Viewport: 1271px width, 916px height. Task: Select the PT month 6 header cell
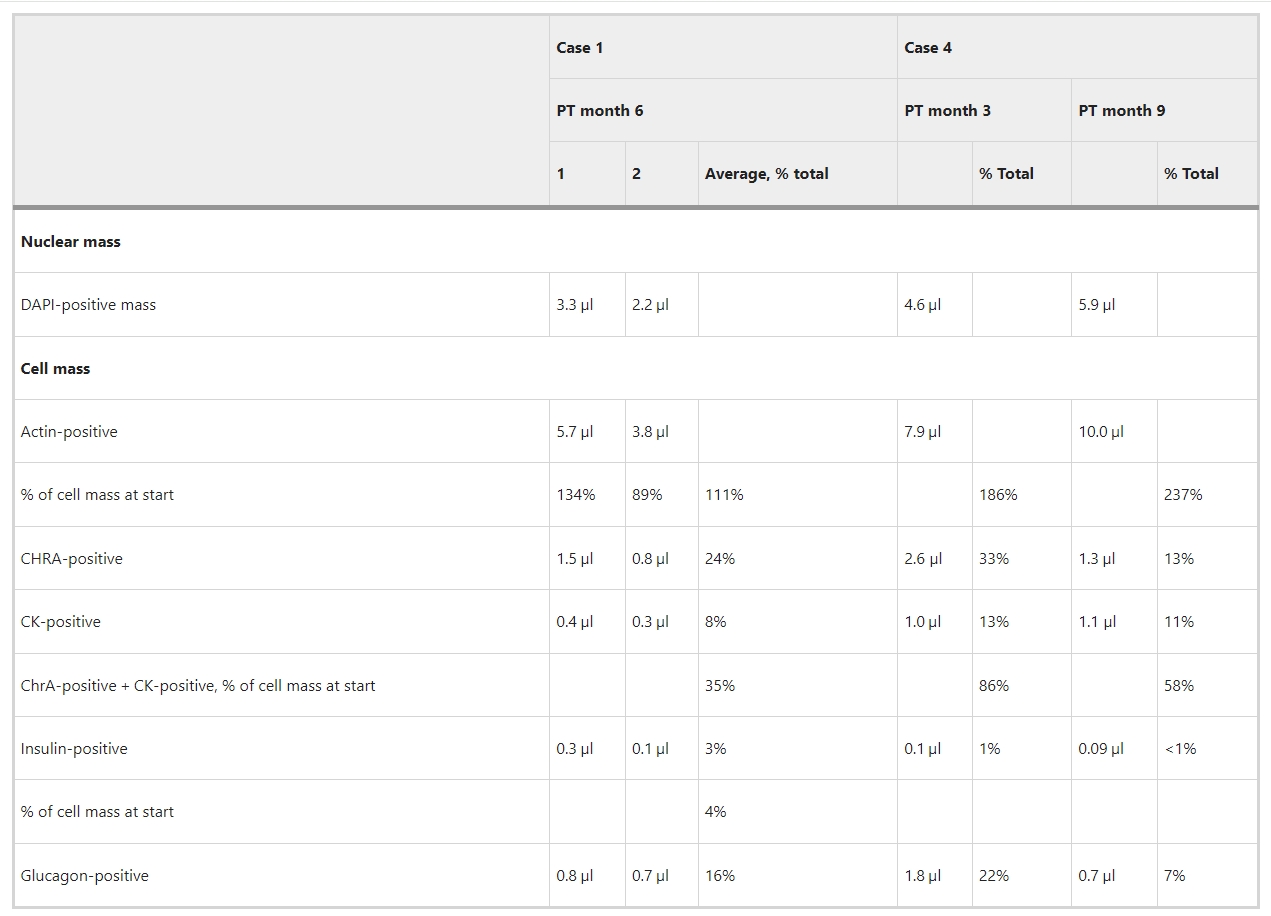(x=600, y=111)
